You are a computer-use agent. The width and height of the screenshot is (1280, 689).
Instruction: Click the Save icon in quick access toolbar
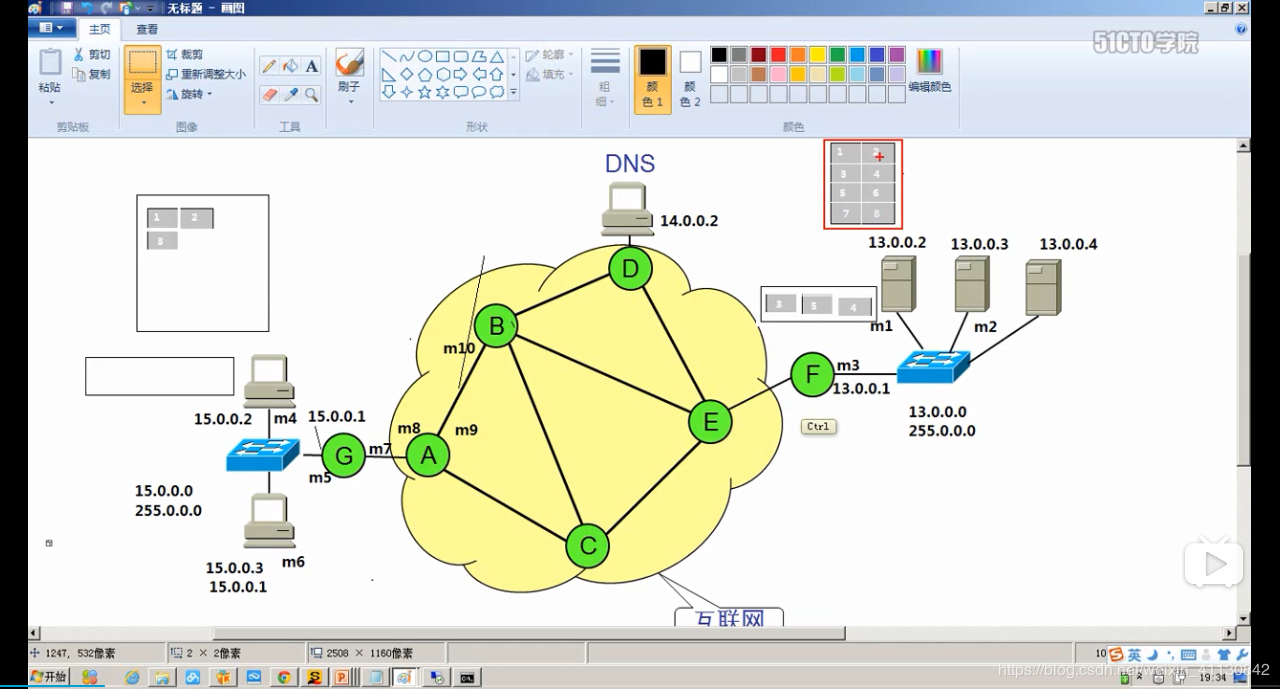click(68, 7)
